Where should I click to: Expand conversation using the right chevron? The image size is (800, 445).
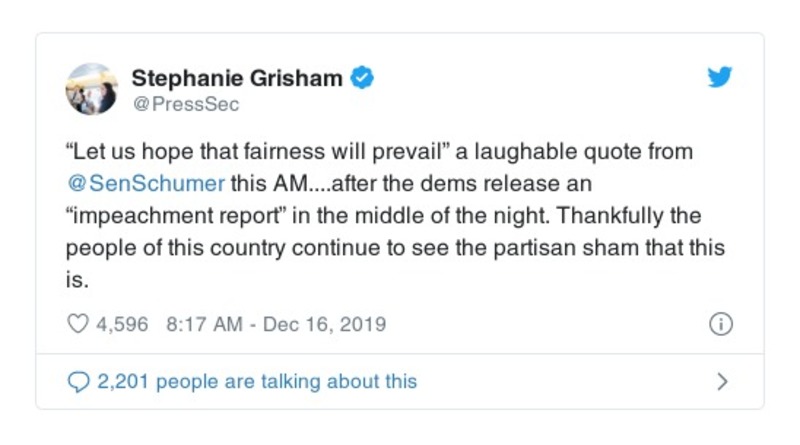click(722, 381)
